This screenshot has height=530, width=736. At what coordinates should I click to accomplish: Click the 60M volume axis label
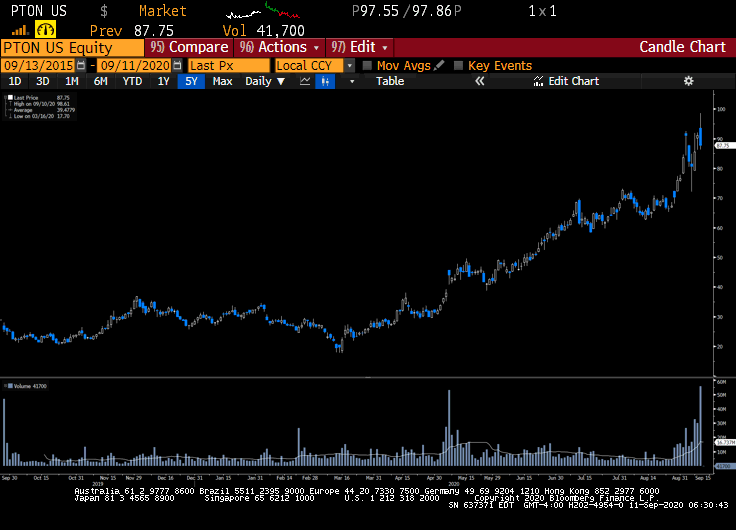click(x=721, y=382)
